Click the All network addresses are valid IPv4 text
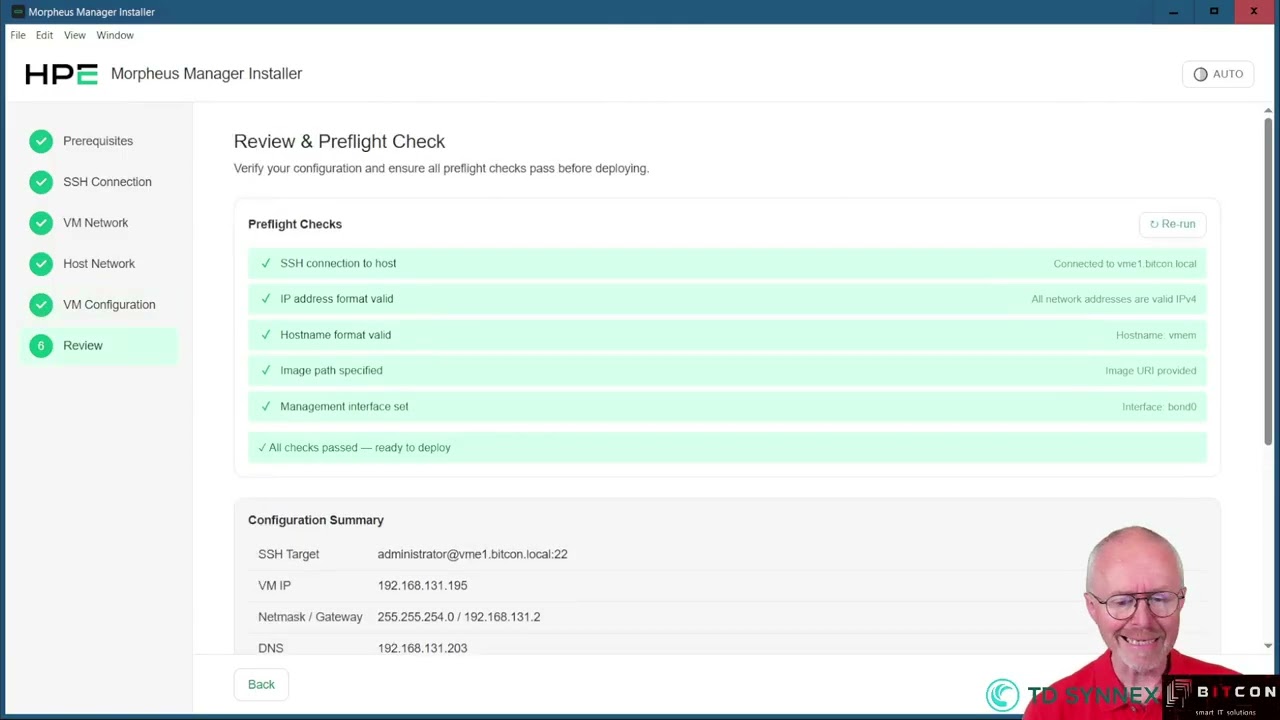This screenshot has width=1280, height=720. tap(1113, 299)
